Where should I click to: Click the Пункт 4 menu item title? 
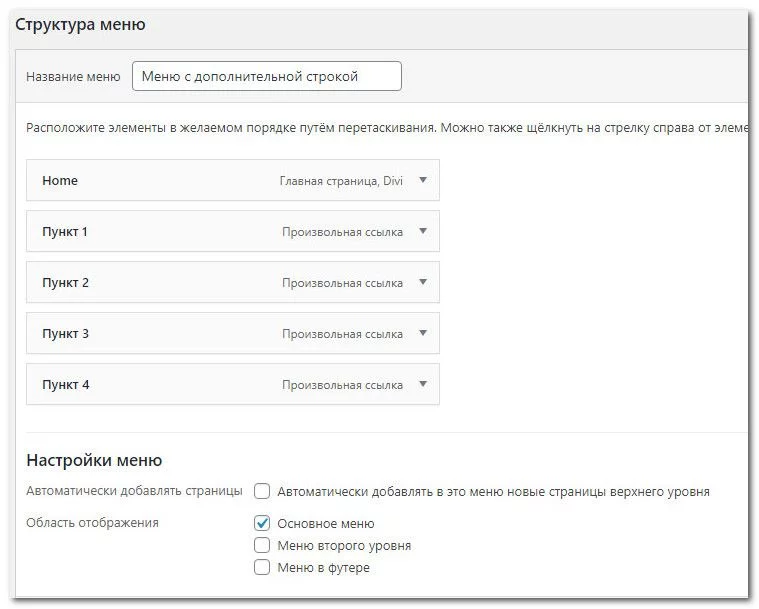(x=65, y=385)
